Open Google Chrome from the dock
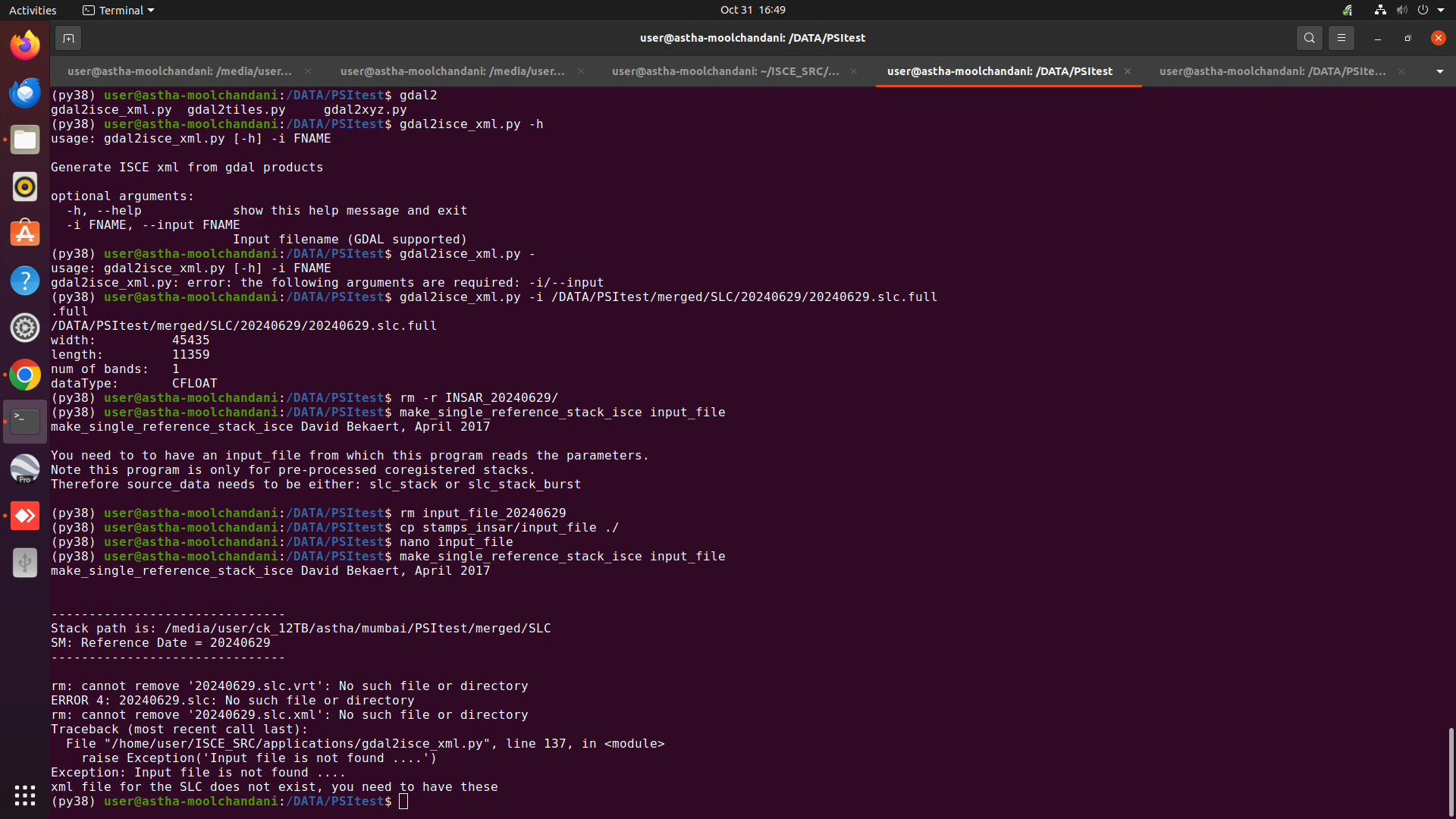This screenshot has width=1456, height=819. tap(25, 375)
